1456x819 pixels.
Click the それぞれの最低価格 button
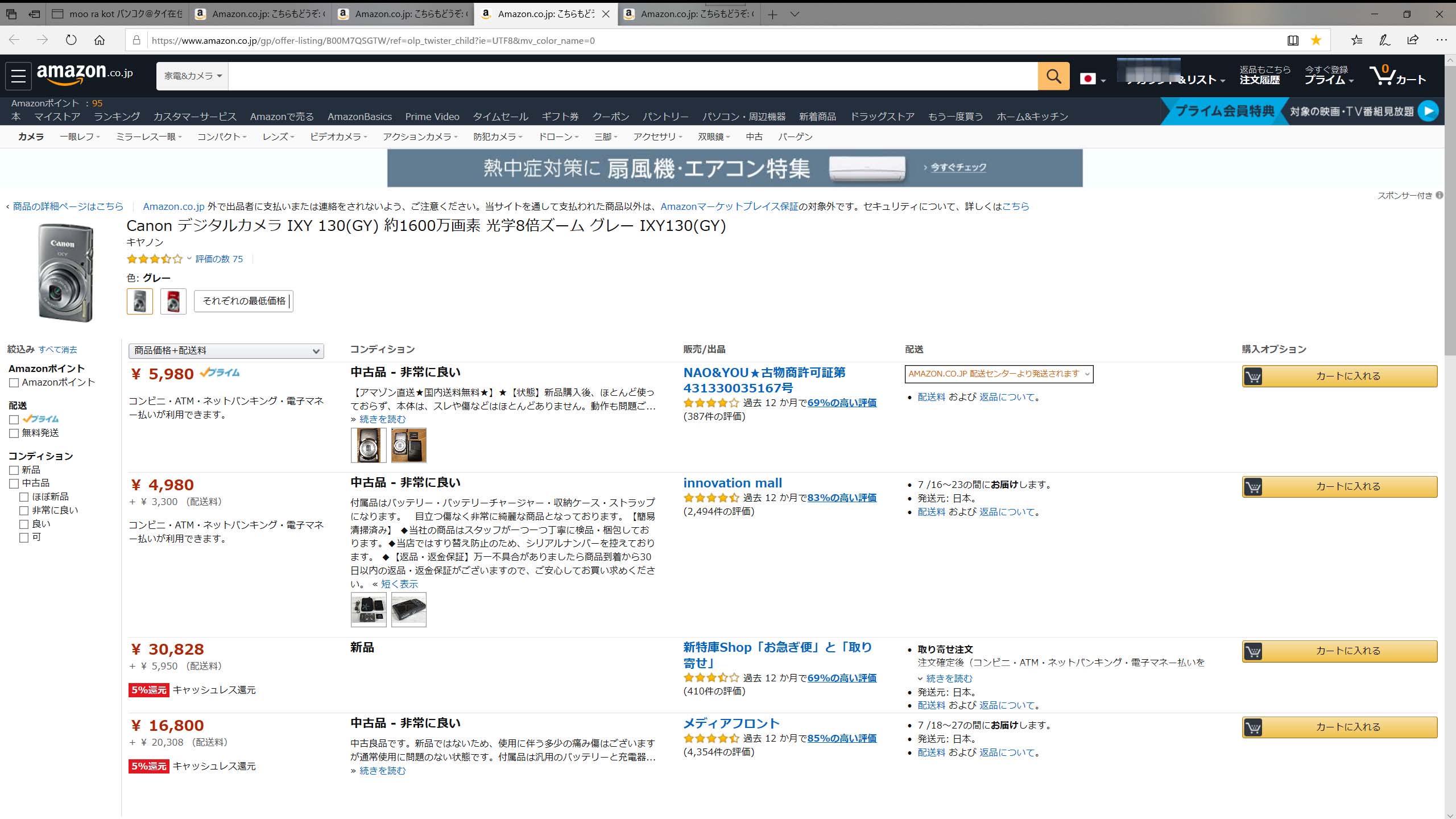click(x=243, y=301)
